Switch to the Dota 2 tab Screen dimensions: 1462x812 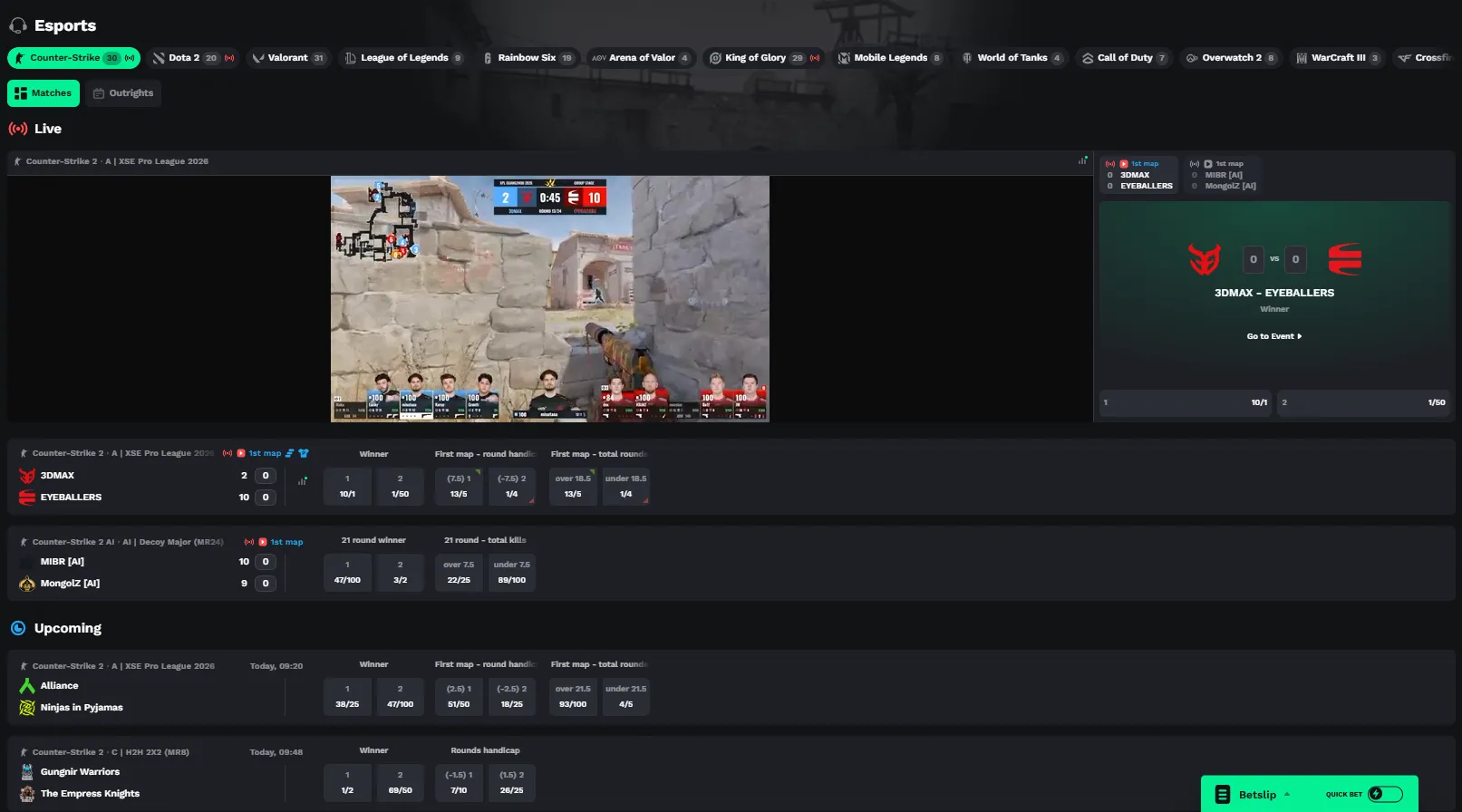point(193,58)
